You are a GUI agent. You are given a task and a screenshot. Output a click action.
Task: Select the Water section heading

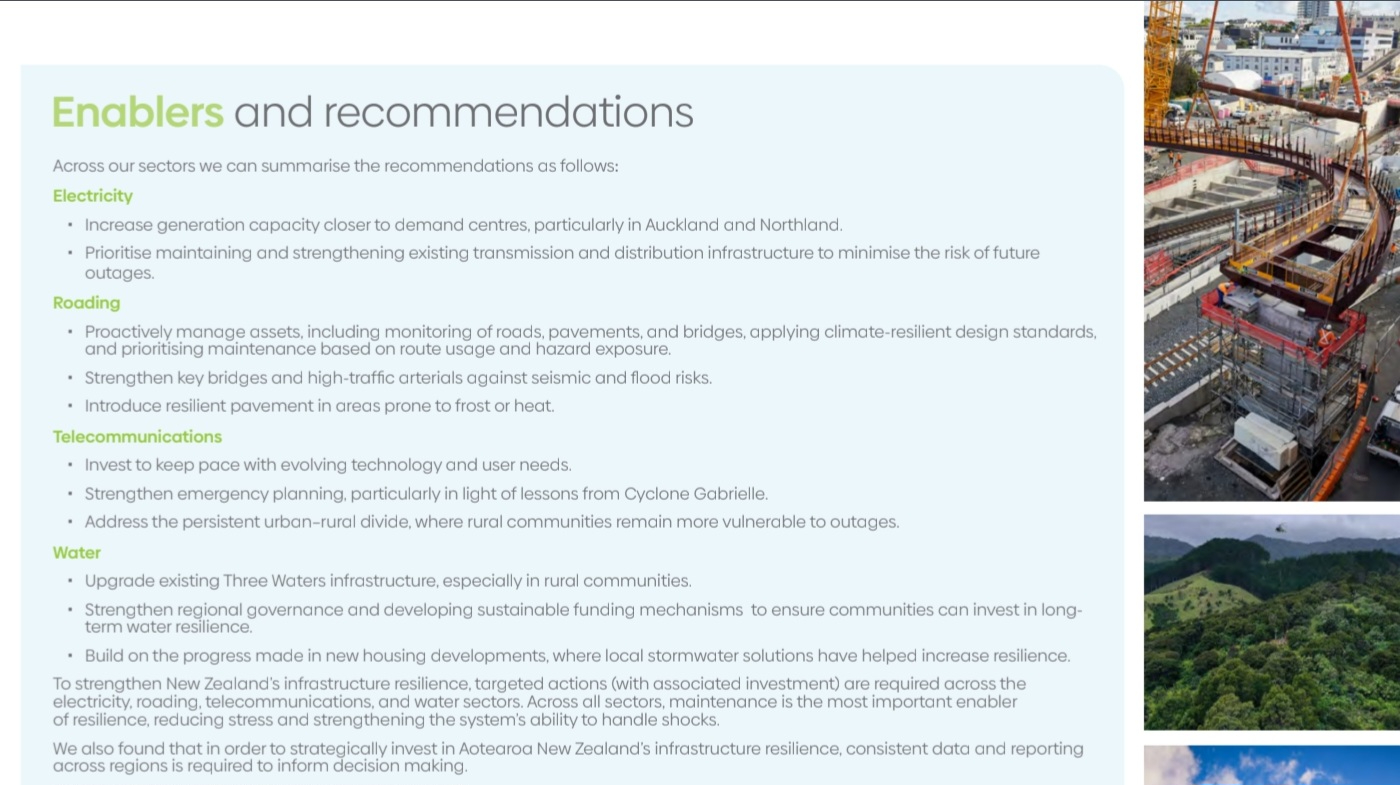tap(77, 553)
